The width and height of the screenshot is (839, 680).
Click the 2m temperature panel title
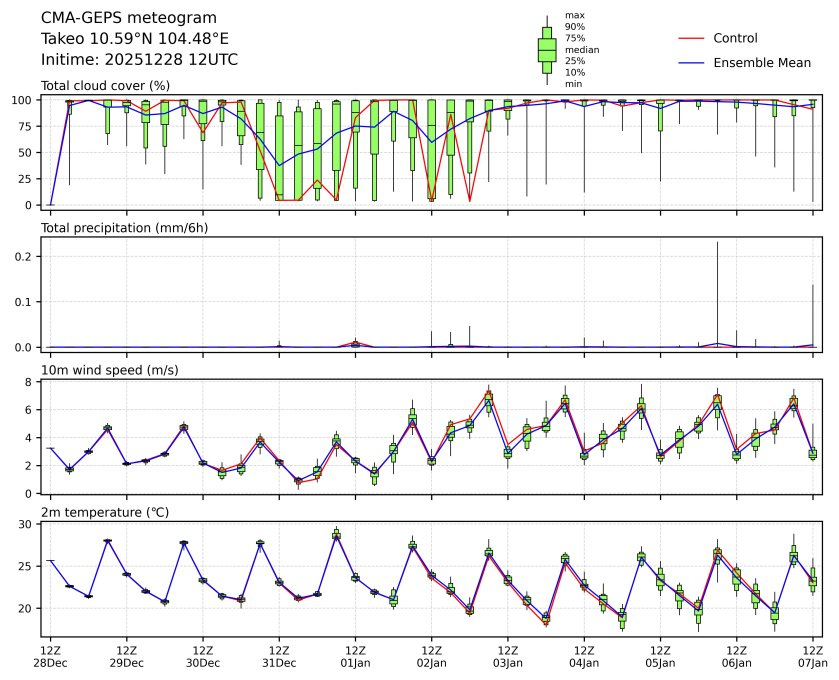[105, 512]
